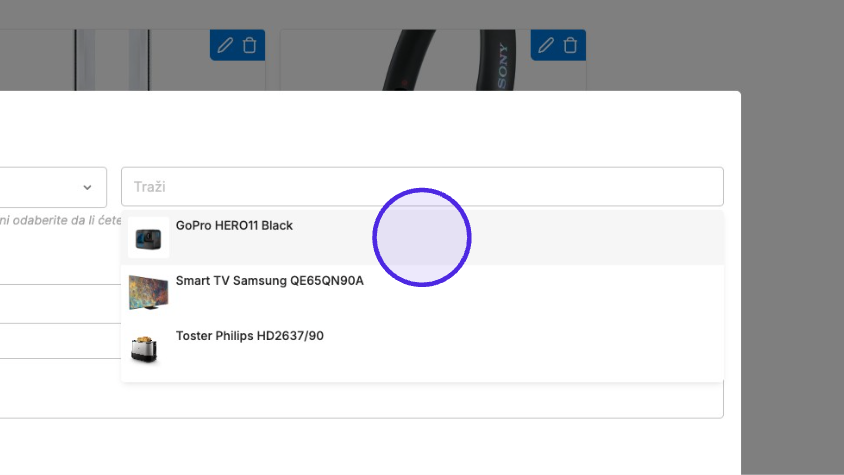Select GoPro HERO11 Black from the list

coord(422,238)
